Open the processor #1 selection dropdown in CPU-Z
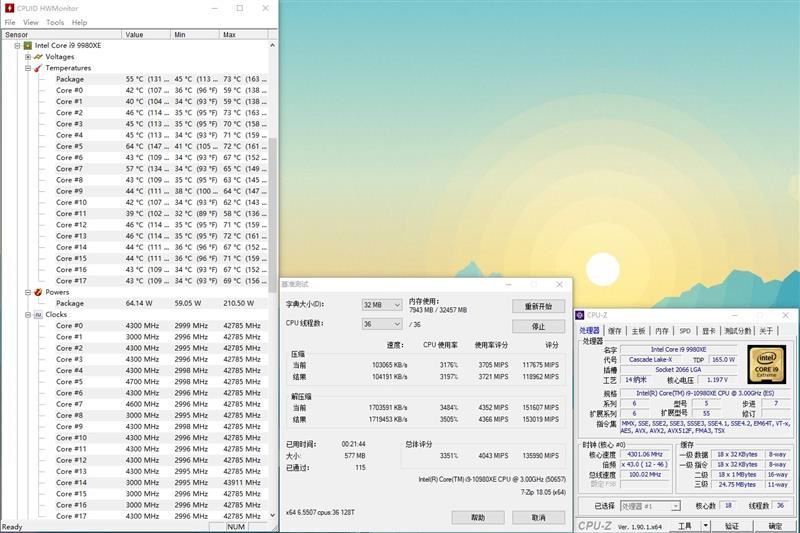Viewport: 800px width, 533px height. coord(651,506)
